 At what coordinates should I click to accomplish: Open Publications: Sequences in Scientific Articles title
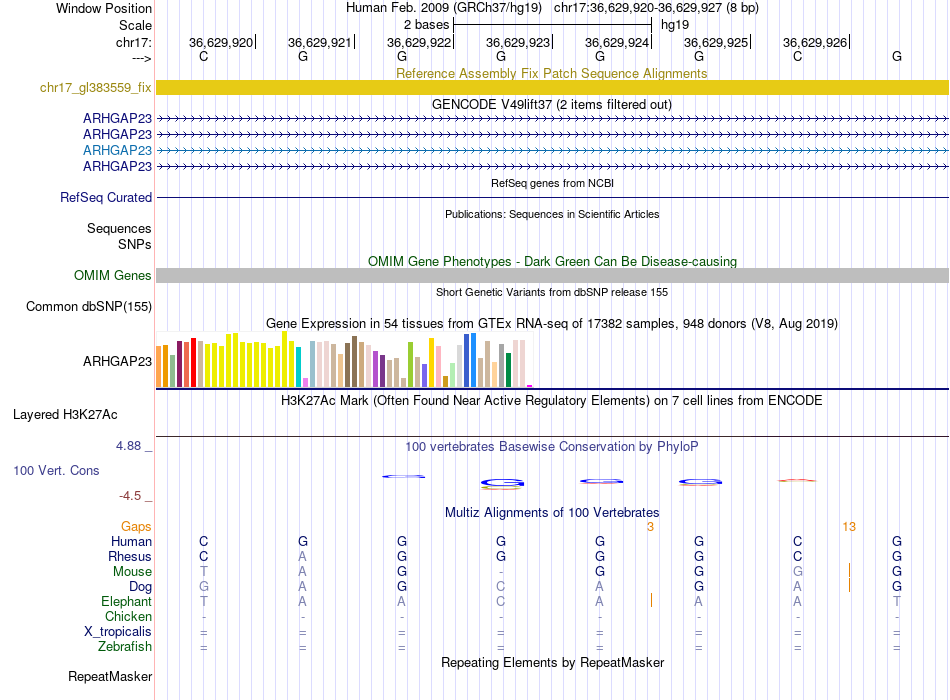click(x=552, y=214)
